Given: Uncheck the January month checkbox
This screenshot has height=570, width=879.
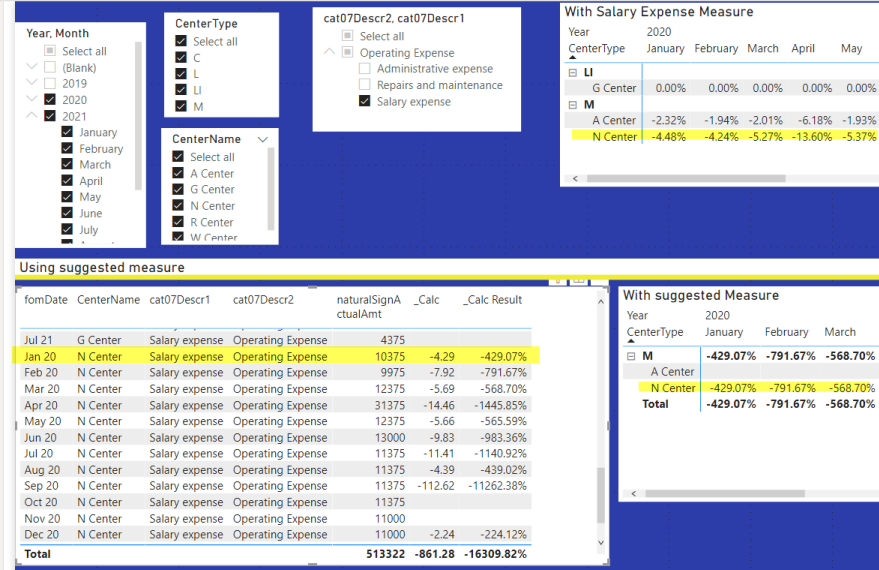Looking at the screenshot, I should click(x=67, y=132).
